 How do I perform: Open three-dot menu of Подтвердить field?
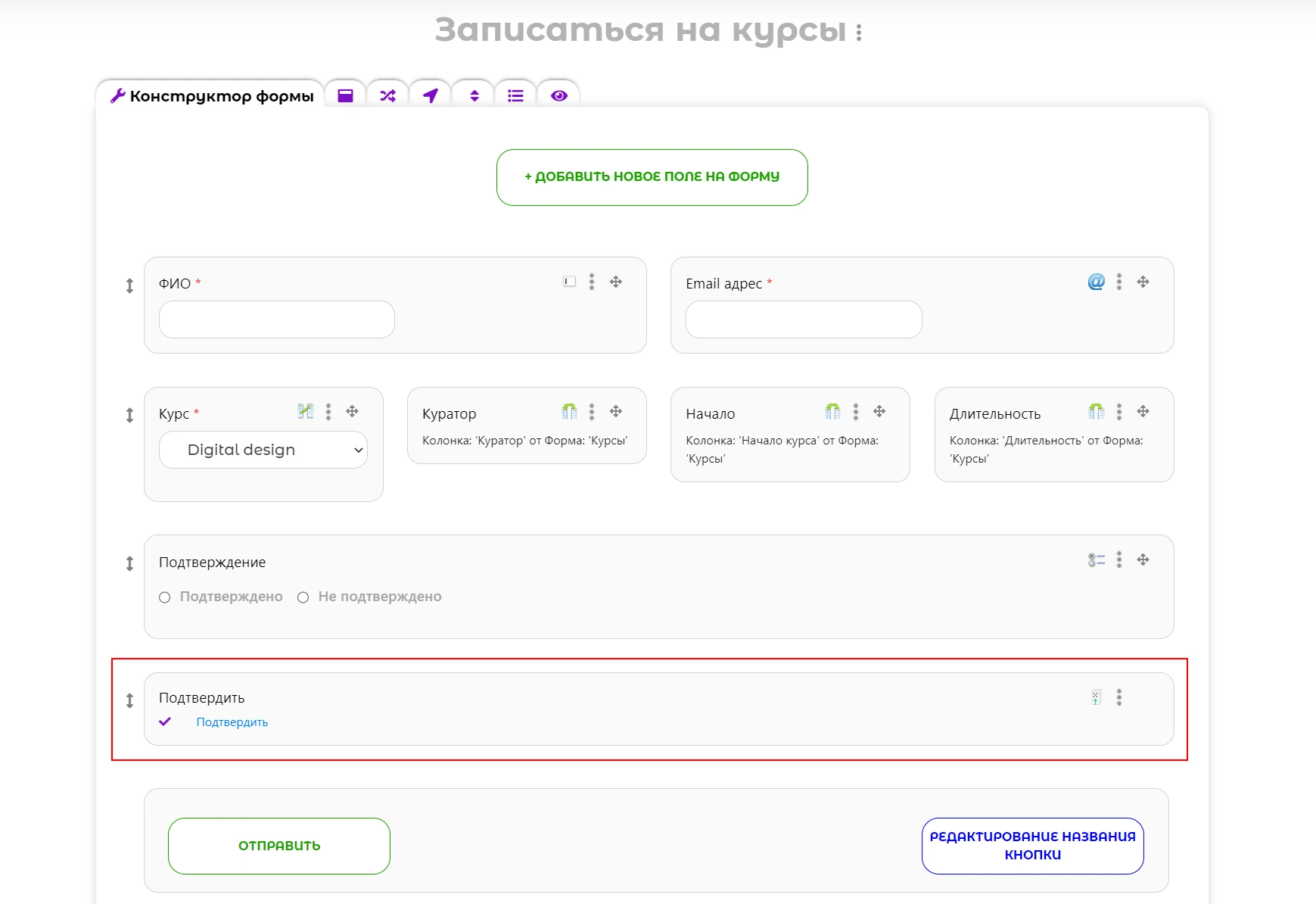coord(1119,697)
